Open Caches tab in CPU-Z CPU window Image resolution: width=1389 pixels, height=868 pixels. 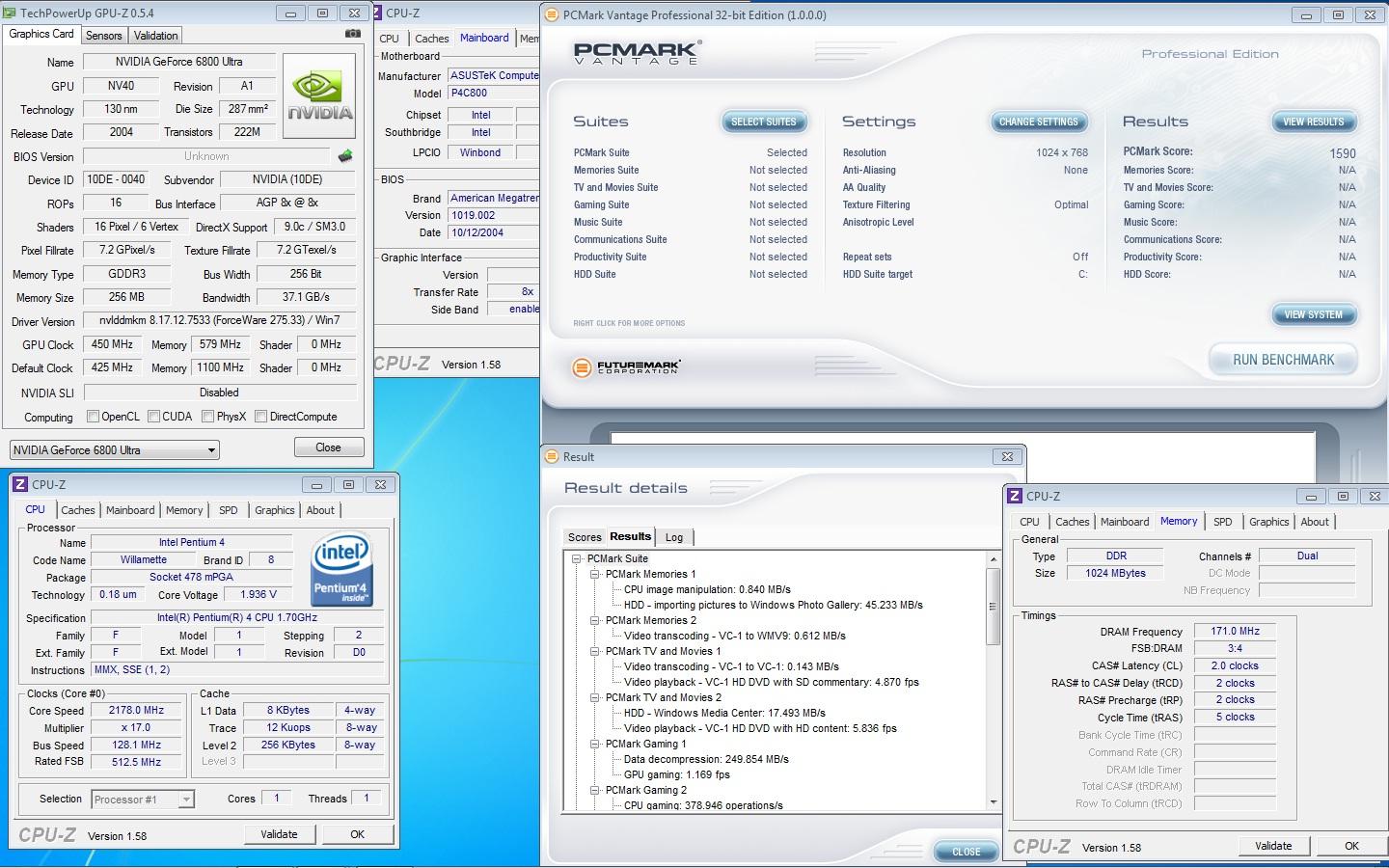pos(78,510)
